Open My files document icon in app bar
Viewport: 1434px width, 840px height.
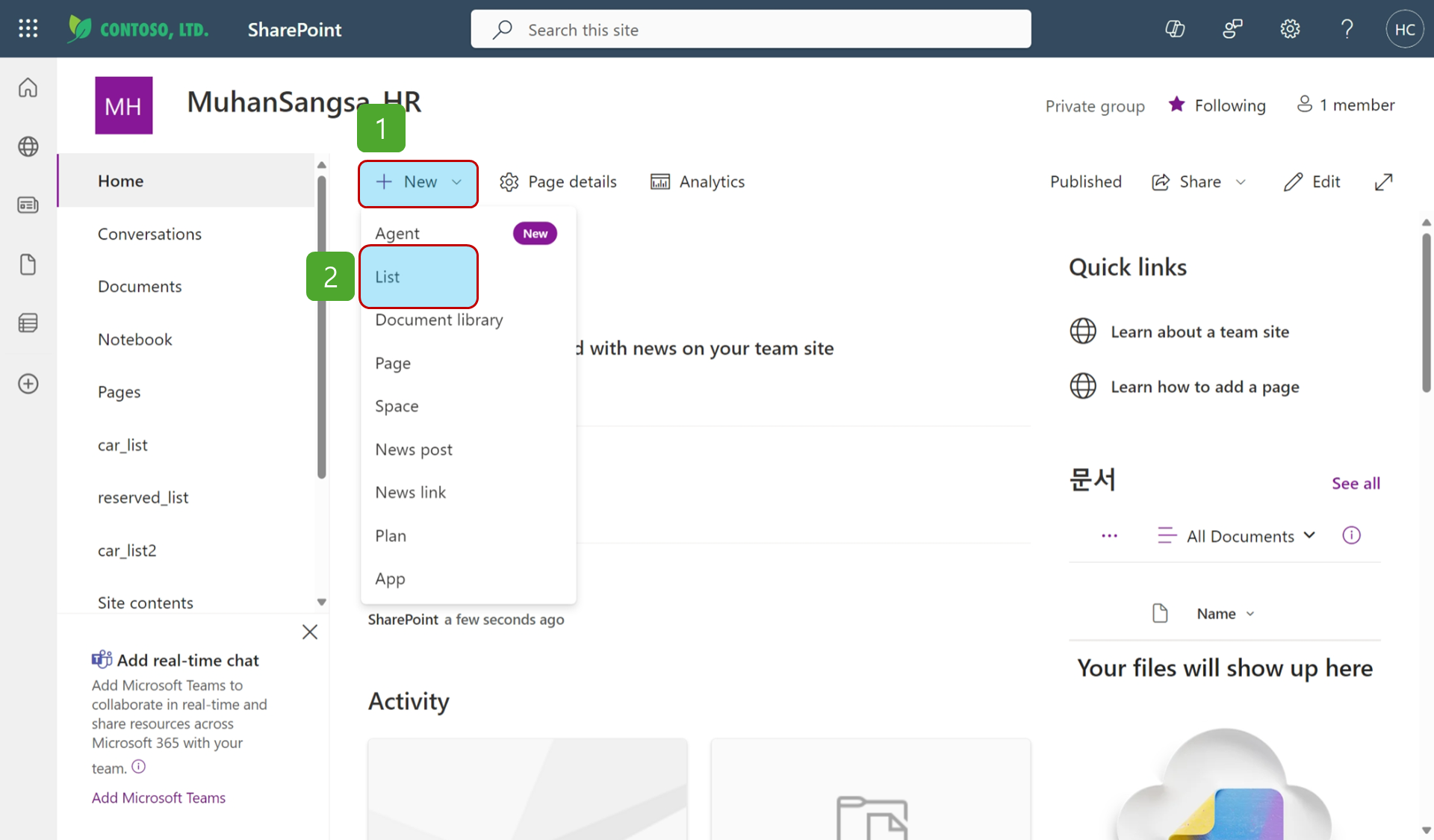(x=28, y=264)
